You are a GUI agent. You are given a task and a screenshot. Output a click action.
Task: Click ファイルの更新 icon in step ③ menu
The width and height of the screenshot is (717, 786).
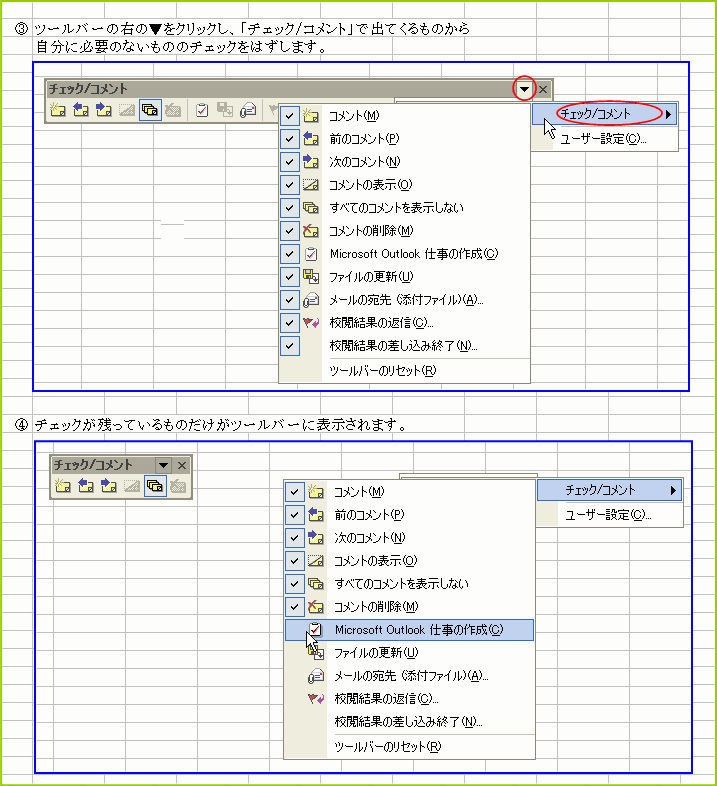coord(311,277)
